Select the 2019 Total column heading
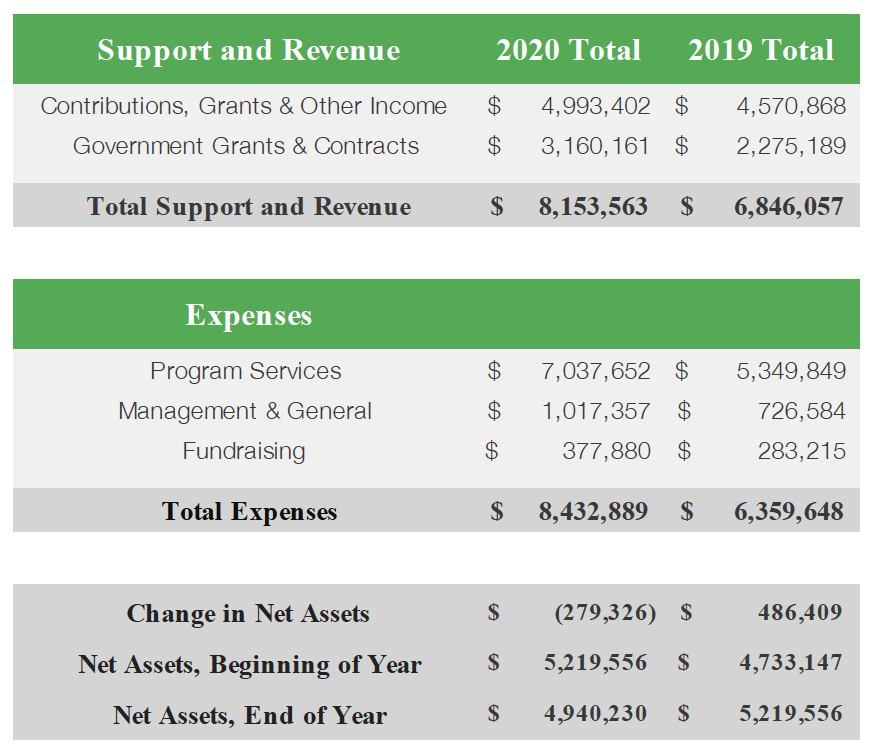Screen dimensions: 873x752 (x=760, y=50)
